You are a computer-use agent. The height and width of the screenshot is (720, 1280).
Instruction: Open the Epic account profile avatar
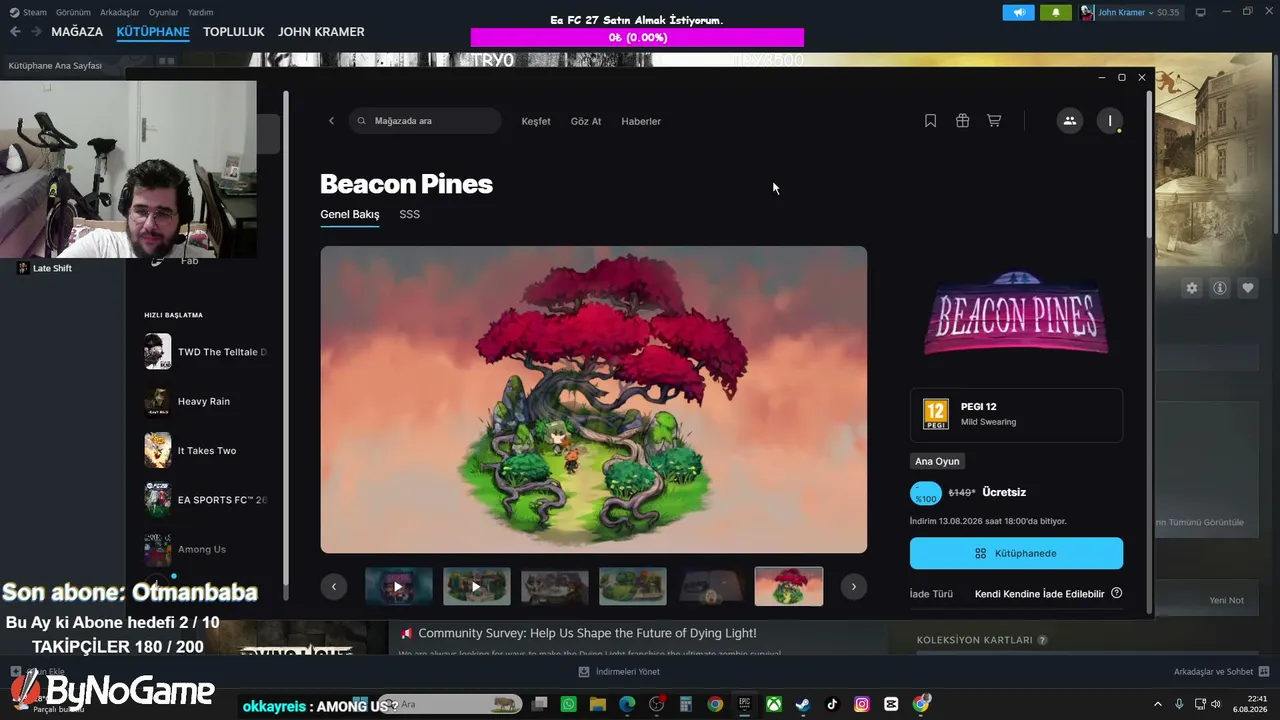tap(1110, 121)
